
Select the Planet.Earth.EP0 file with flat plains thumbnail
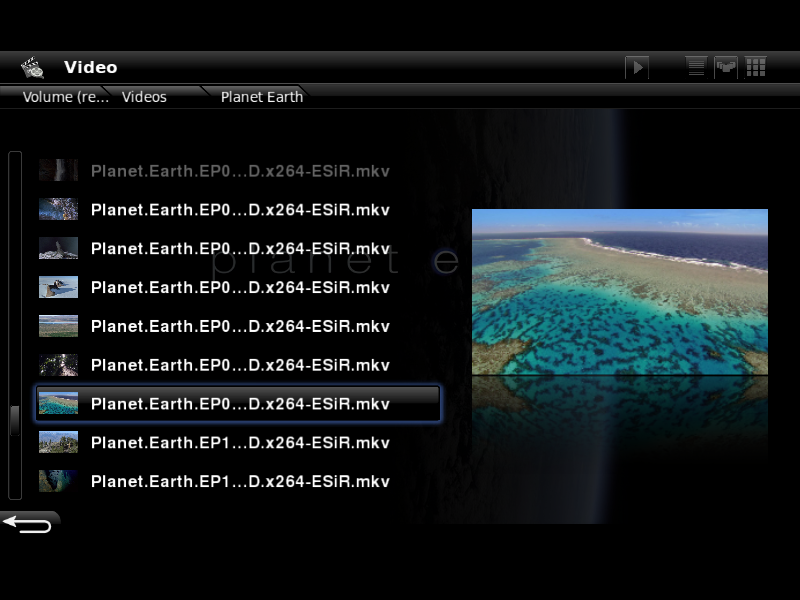coord(214,326)
